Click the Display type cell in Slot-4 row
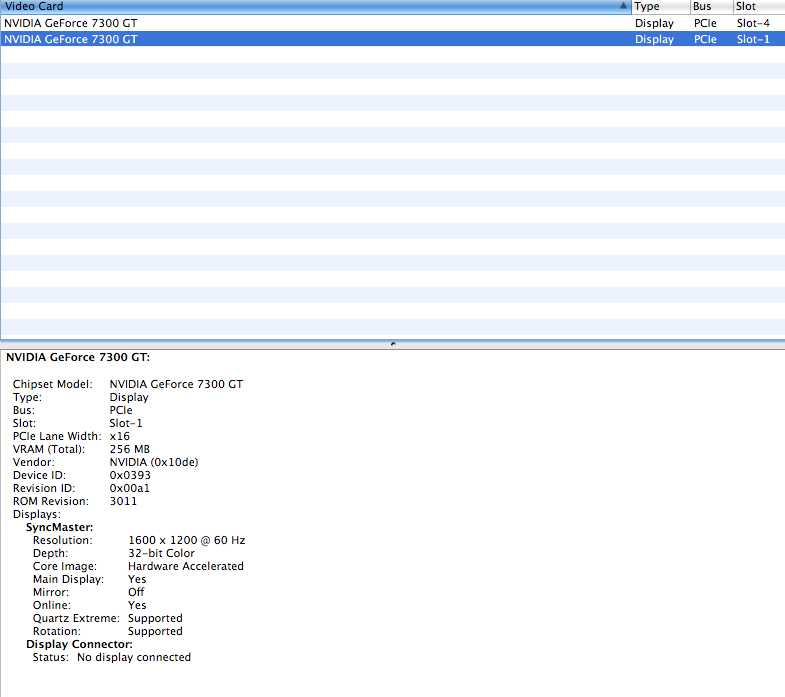This screenshot has height=697, width=785. coord(654,23)
